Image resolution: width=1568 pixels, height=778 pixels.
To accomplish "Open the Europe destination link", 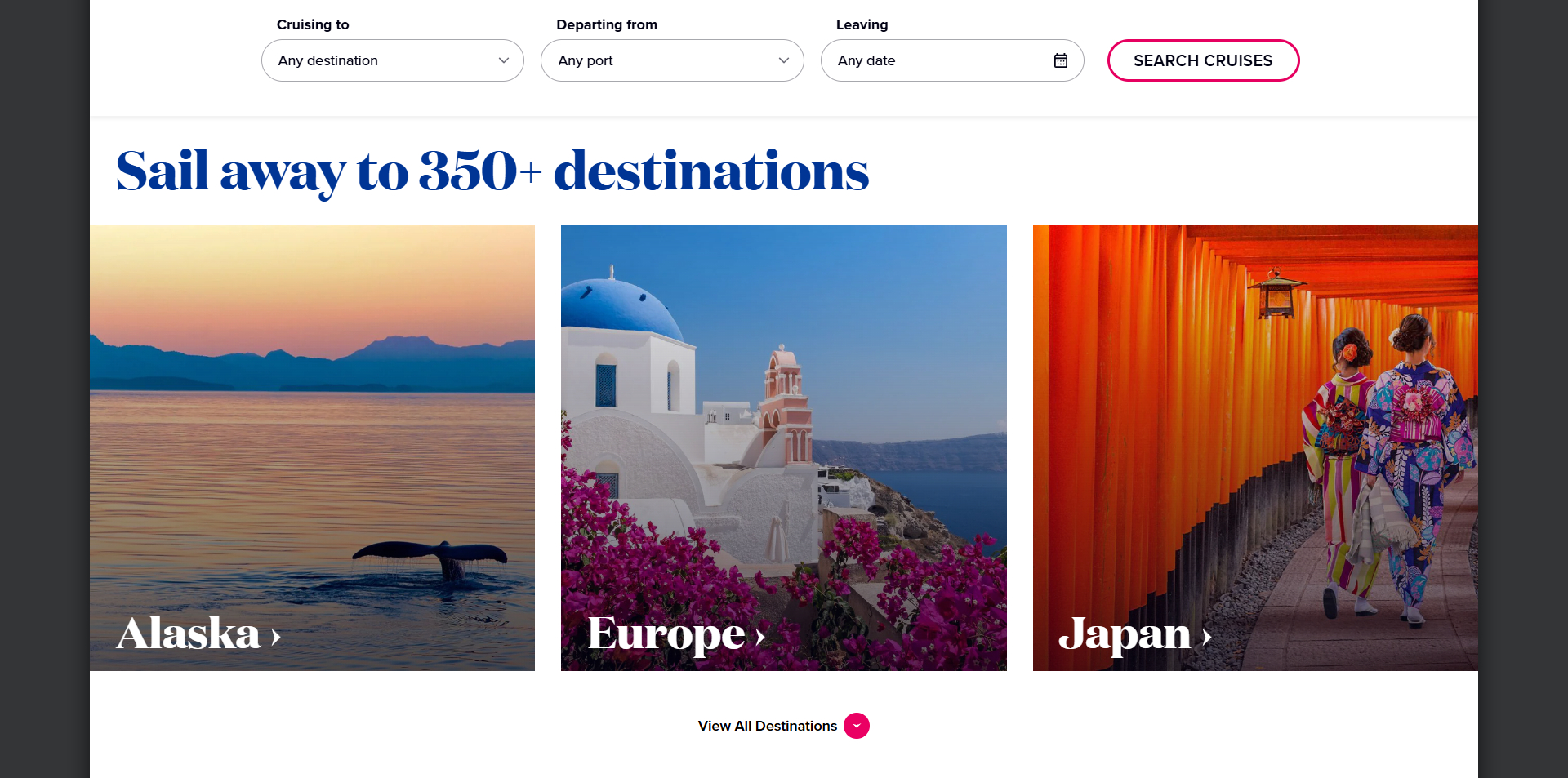I will (x=666, y=634).
